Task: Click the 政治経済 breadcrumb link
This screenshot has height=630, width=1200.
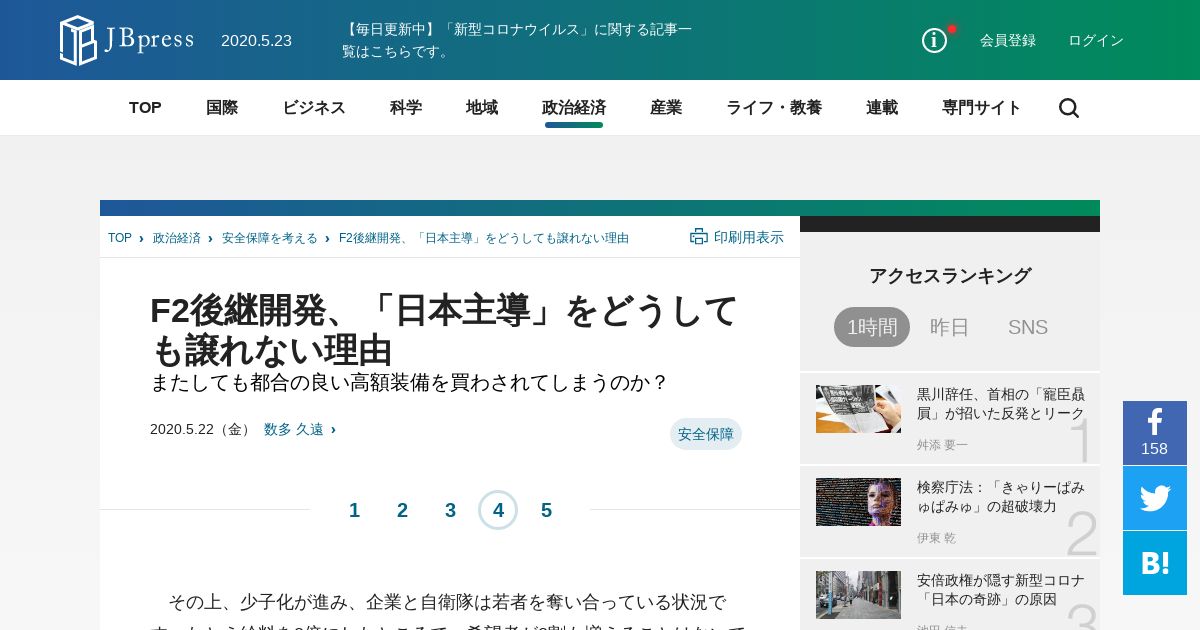Action: pos(177,238)
